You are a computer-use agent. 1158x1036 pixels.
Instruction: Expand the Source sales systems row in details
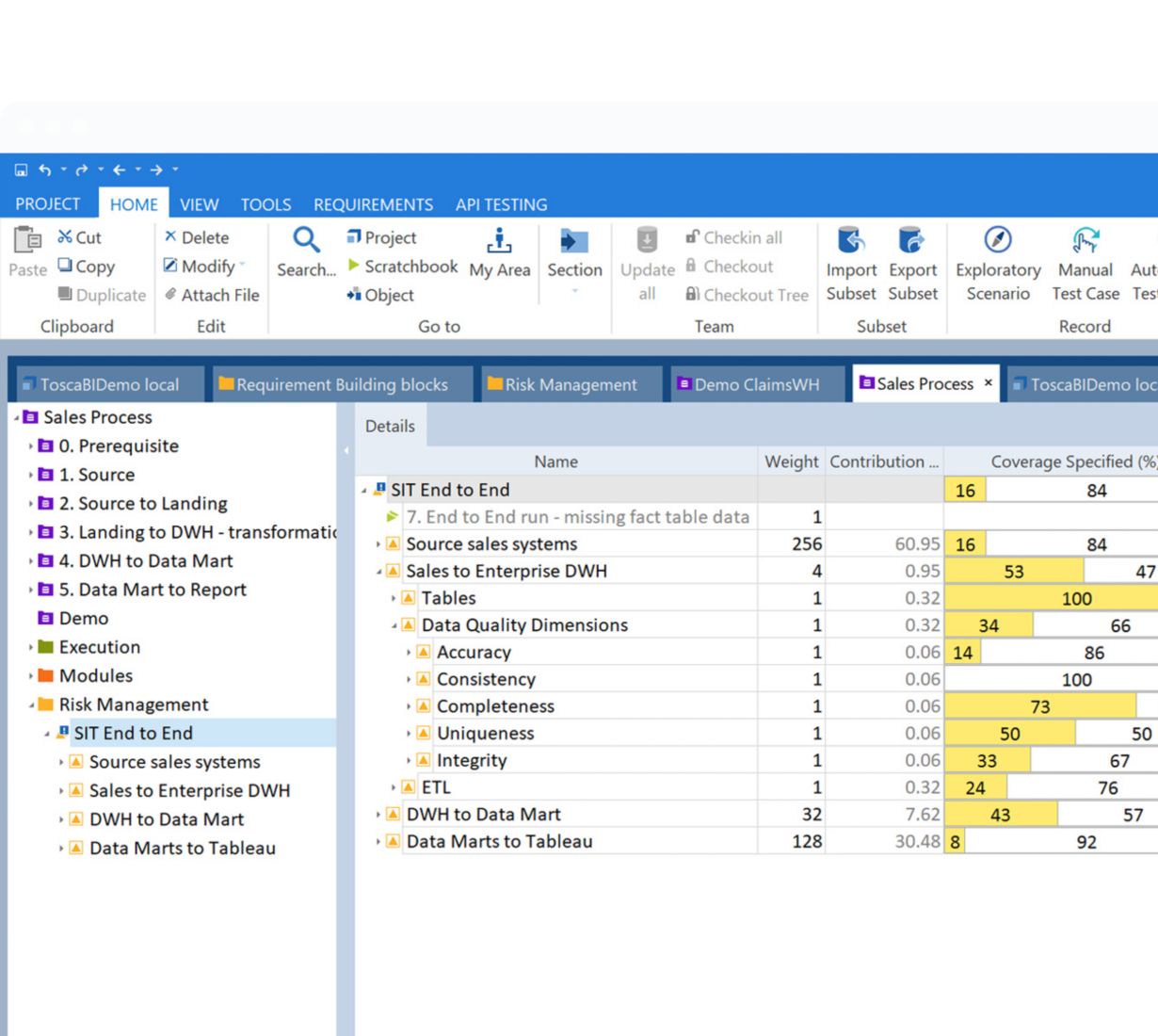pos(378,544)
